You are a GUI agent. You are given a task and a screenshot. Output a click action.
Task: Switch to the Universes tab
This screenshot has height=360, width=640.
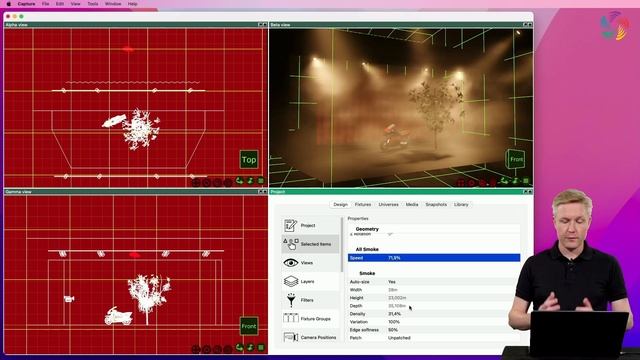tap(388, 204)
